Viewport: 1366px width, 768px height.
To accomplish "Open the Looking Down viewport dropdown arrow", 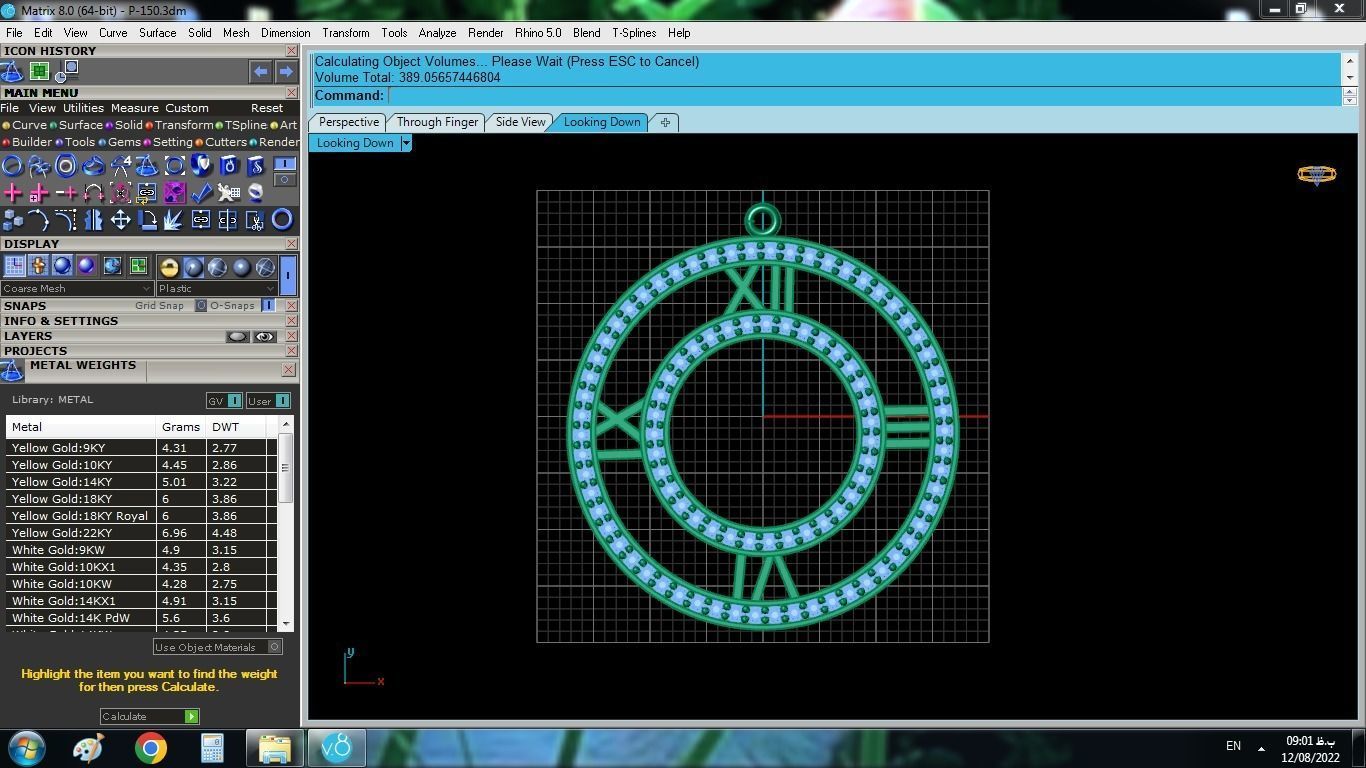I will pos(406,143).
